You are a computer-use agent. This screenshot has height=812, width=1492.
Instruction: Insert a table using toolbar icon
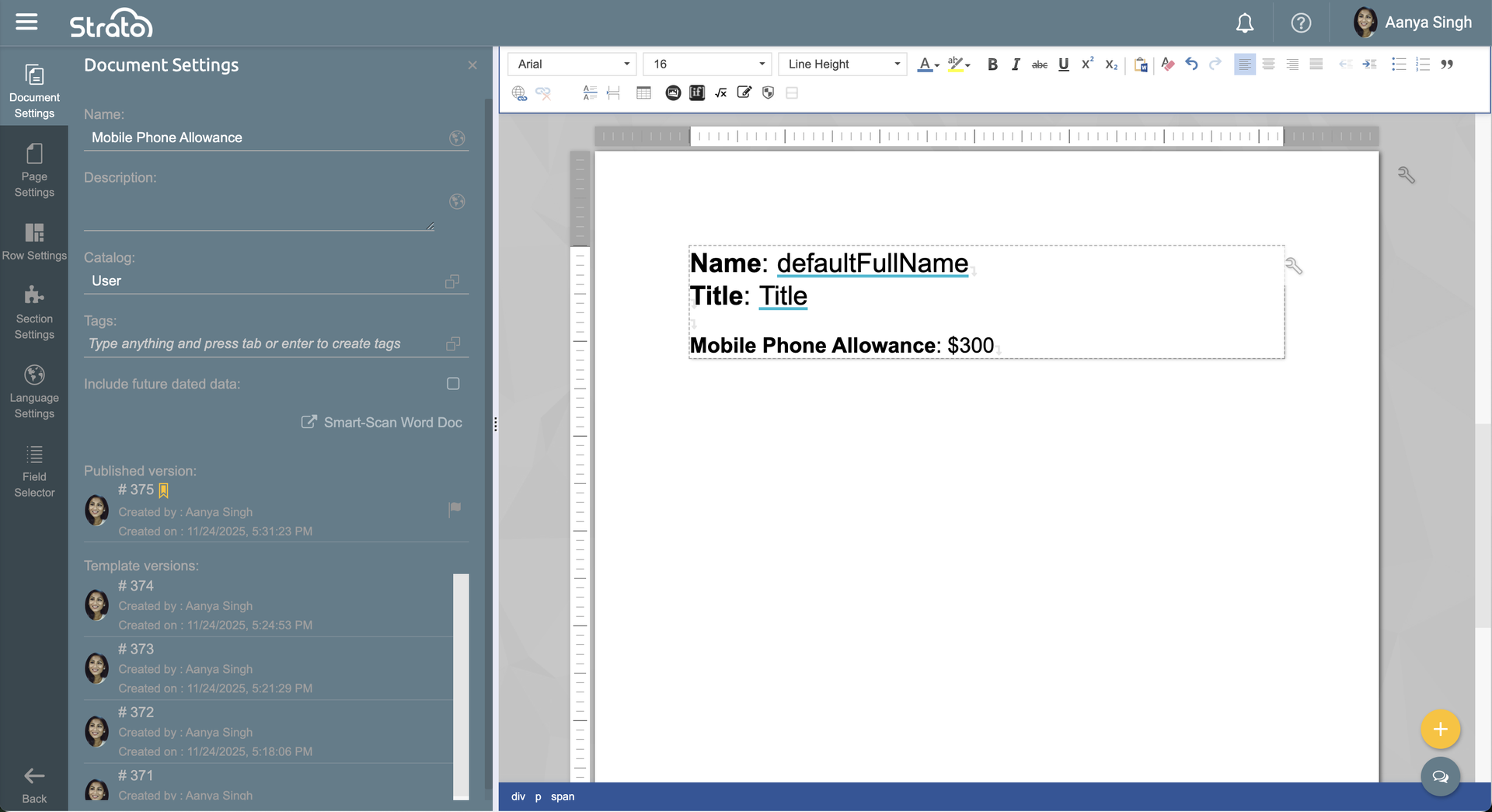643,93
